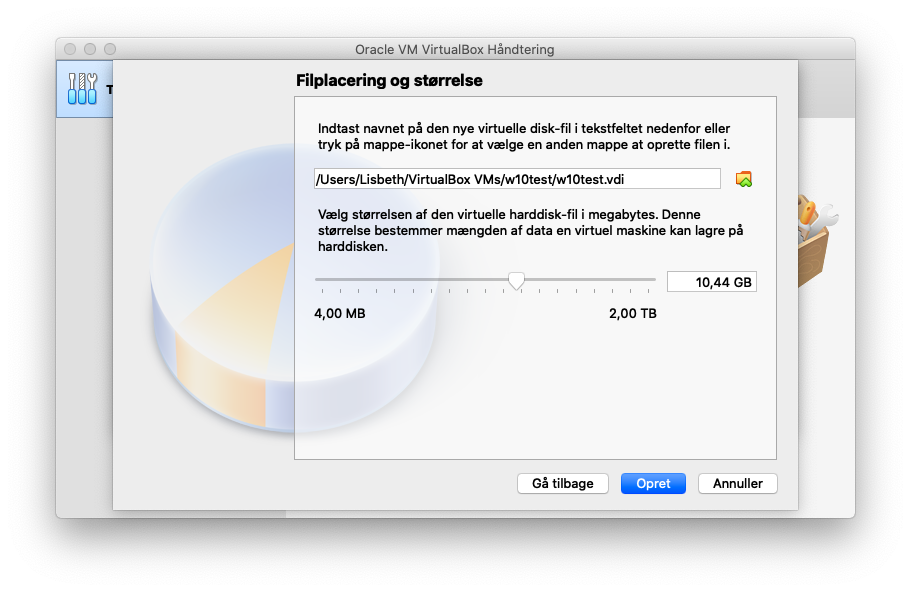This screenshot has width=911, height=592.
Task: Click the Indtast navnet instruction text
Action: (524, 137)
